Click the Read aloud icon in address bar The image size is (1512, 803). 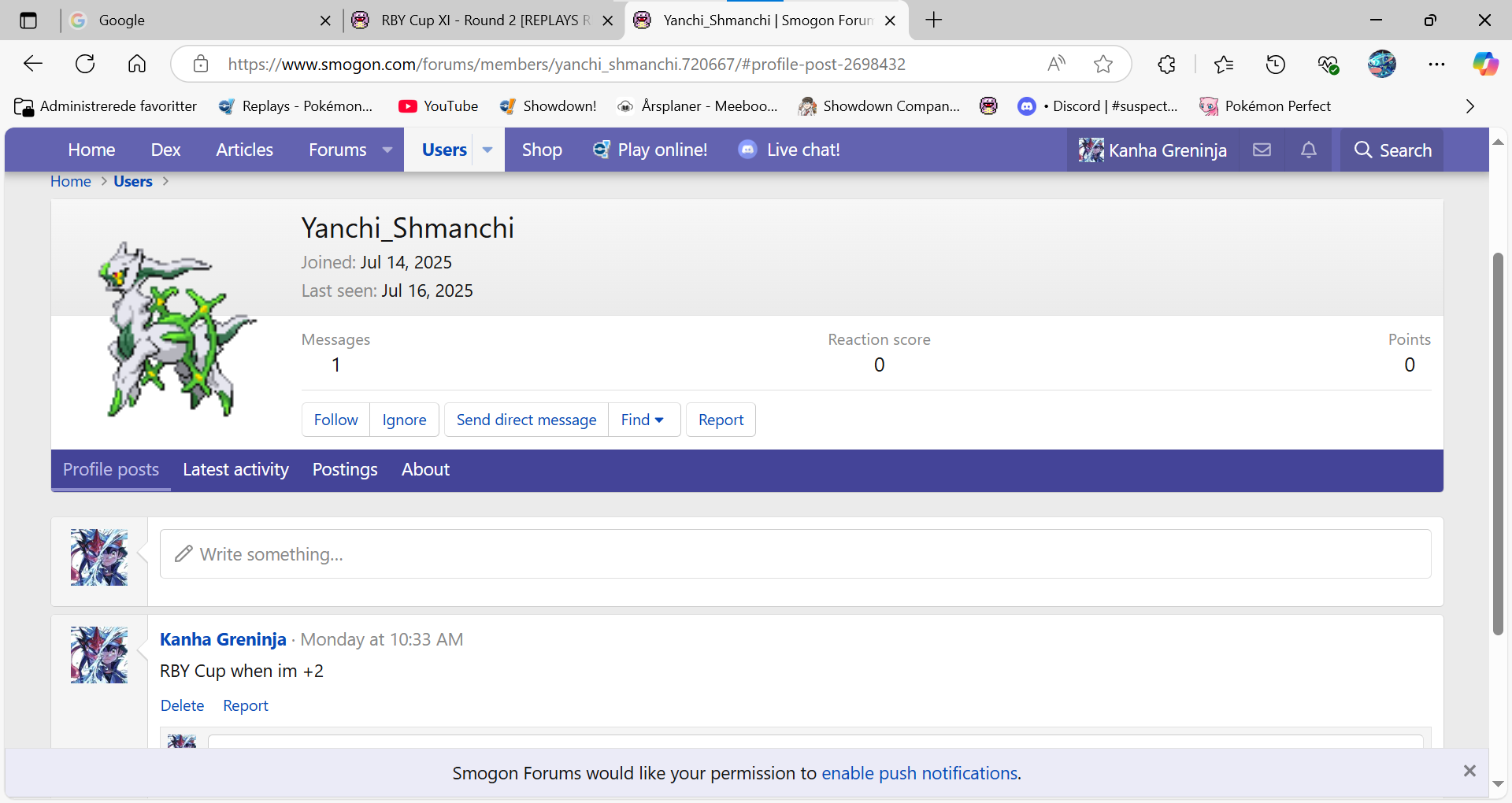coord(1057,64)
